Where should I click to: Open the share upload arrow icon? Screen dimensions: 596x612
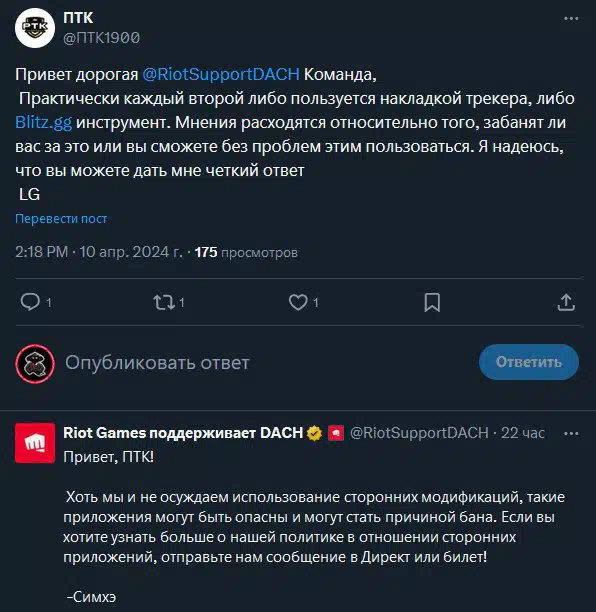(566, 302)
